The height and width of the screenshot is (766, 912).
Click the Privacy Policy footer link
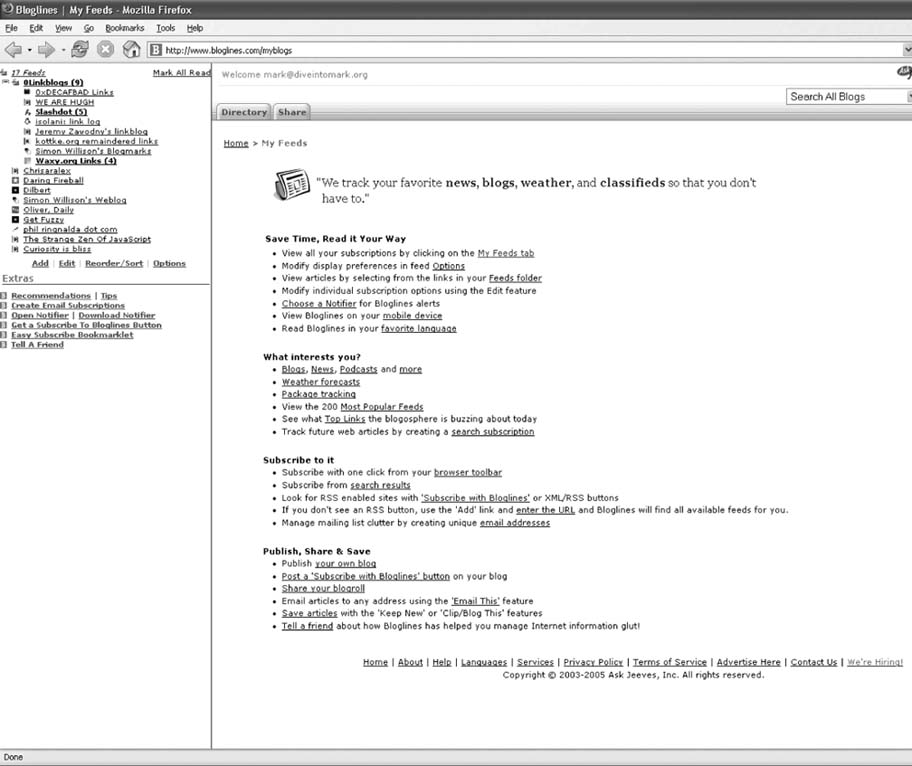click(593, 662)
